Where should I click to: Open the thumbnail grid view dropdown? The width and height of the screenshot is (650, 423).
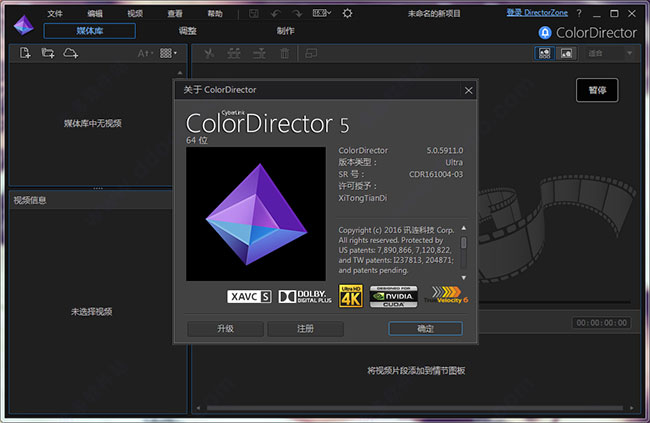coord(168,53)
